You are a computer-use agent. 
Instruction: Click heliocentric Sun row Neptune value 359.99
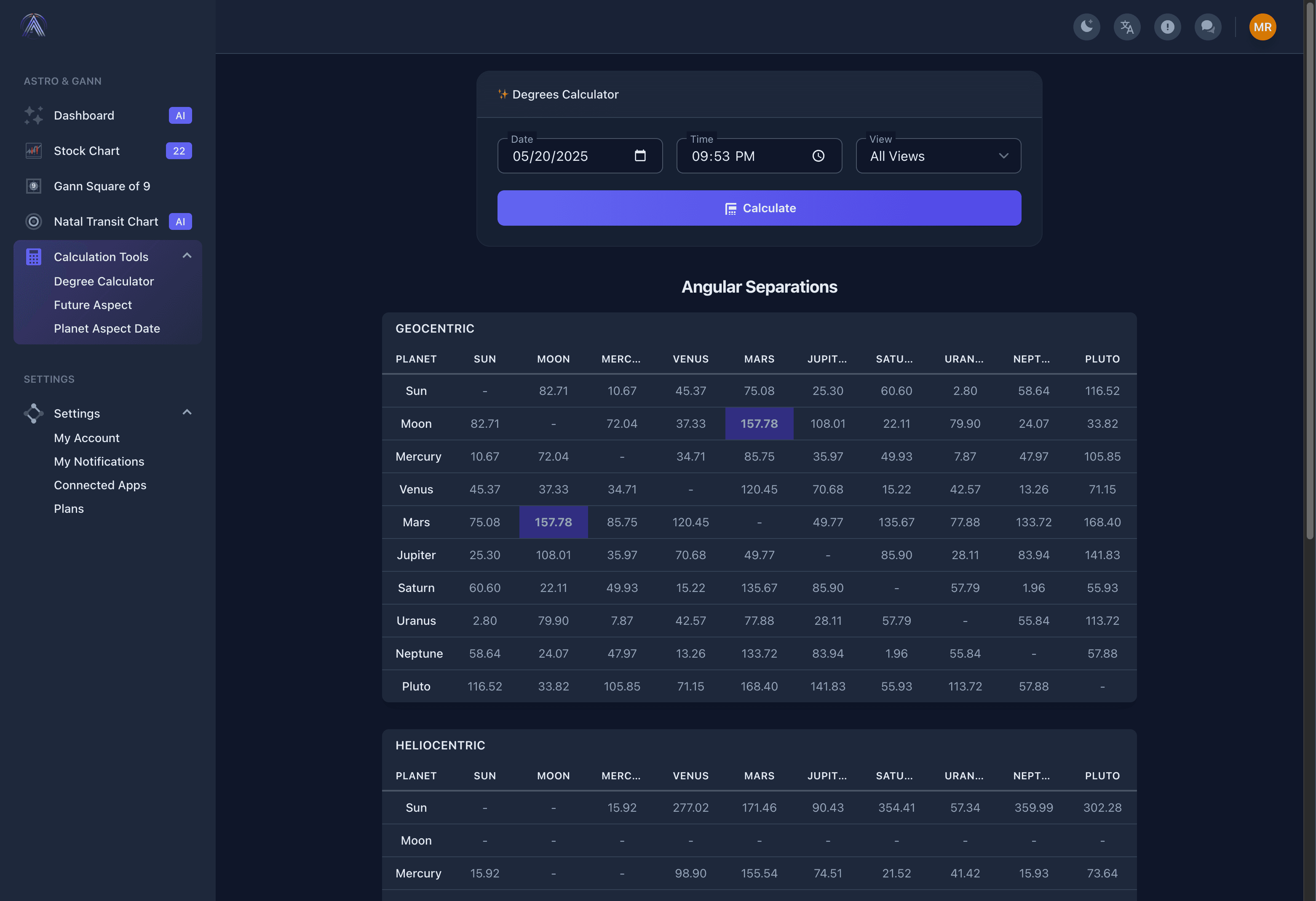pos(1033,808)
